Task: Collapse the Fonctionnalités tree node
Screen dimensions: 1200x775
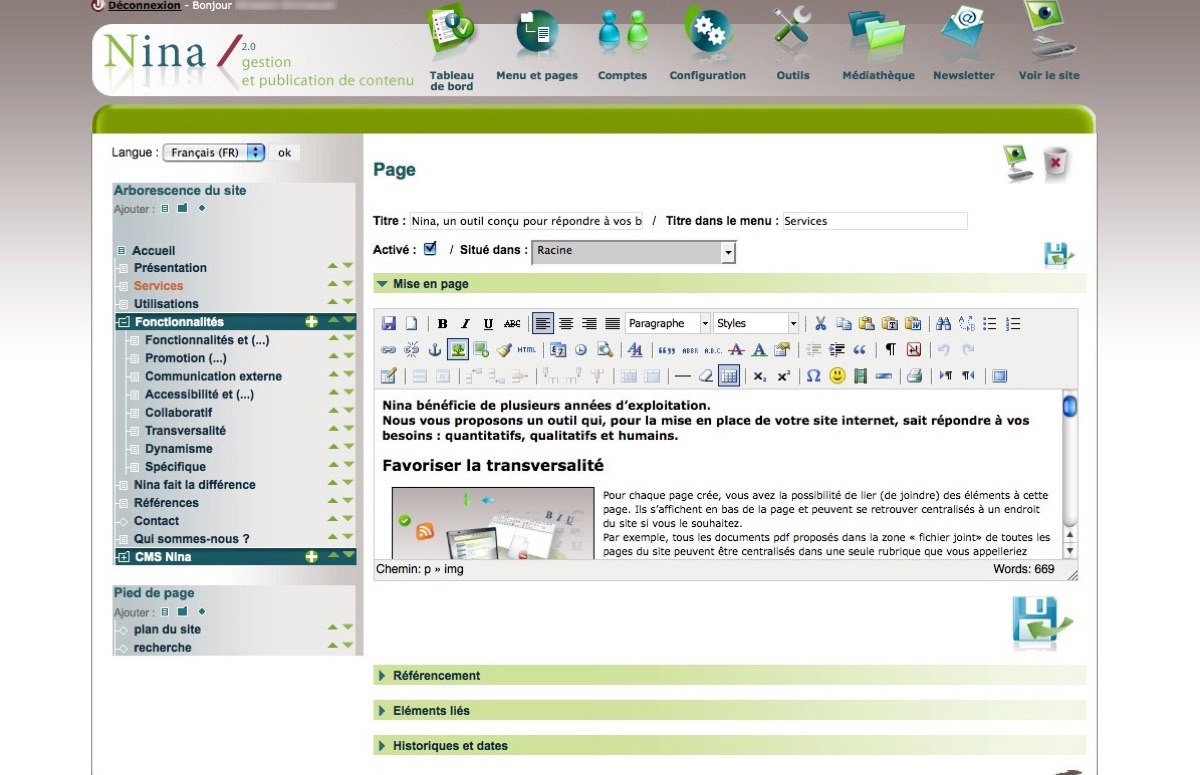Action: click(124, 322)
